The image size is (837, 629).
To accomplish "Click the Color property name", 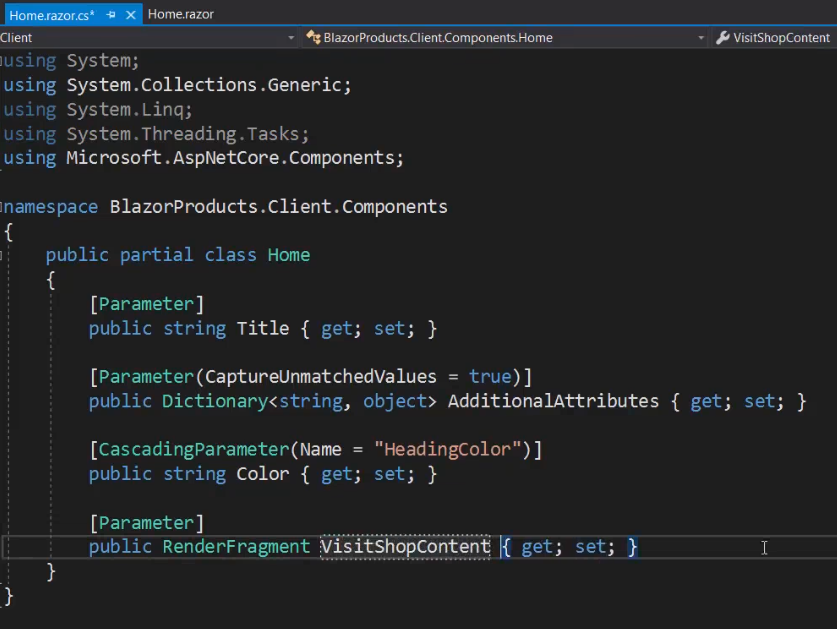I will 263,474.
